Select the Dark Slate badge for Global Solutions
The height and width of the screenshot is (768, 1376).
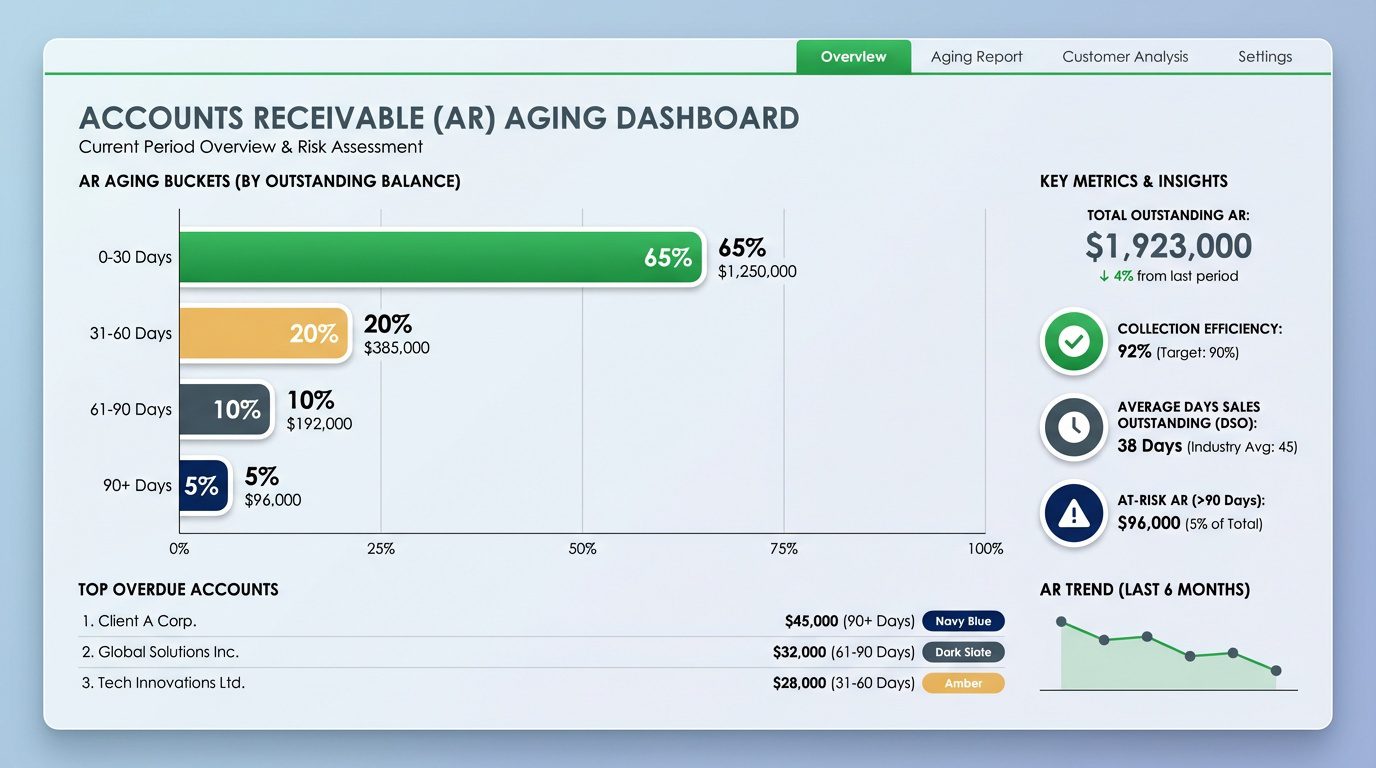(x=963, y=652)
